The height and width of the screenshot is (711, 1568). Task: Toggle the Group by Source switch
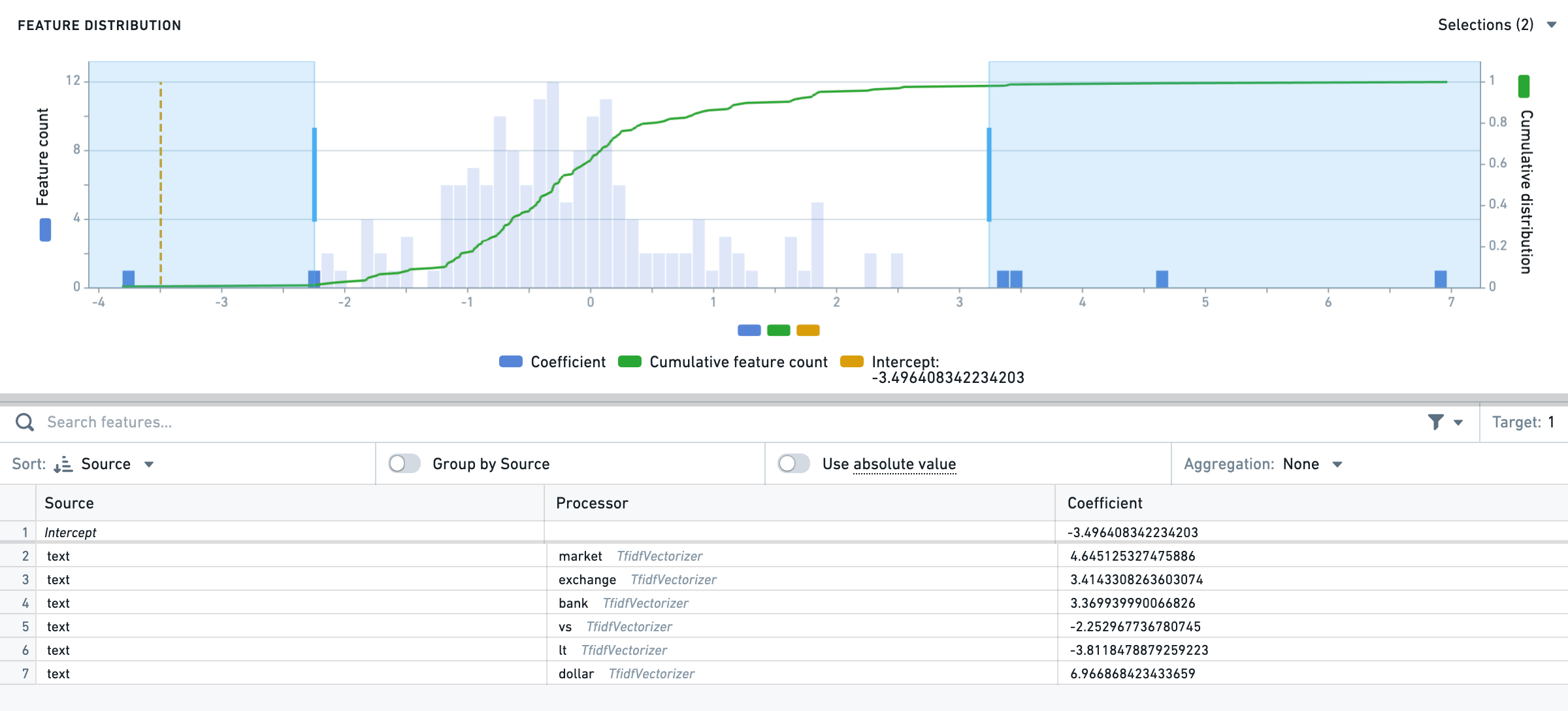[404, 464]
